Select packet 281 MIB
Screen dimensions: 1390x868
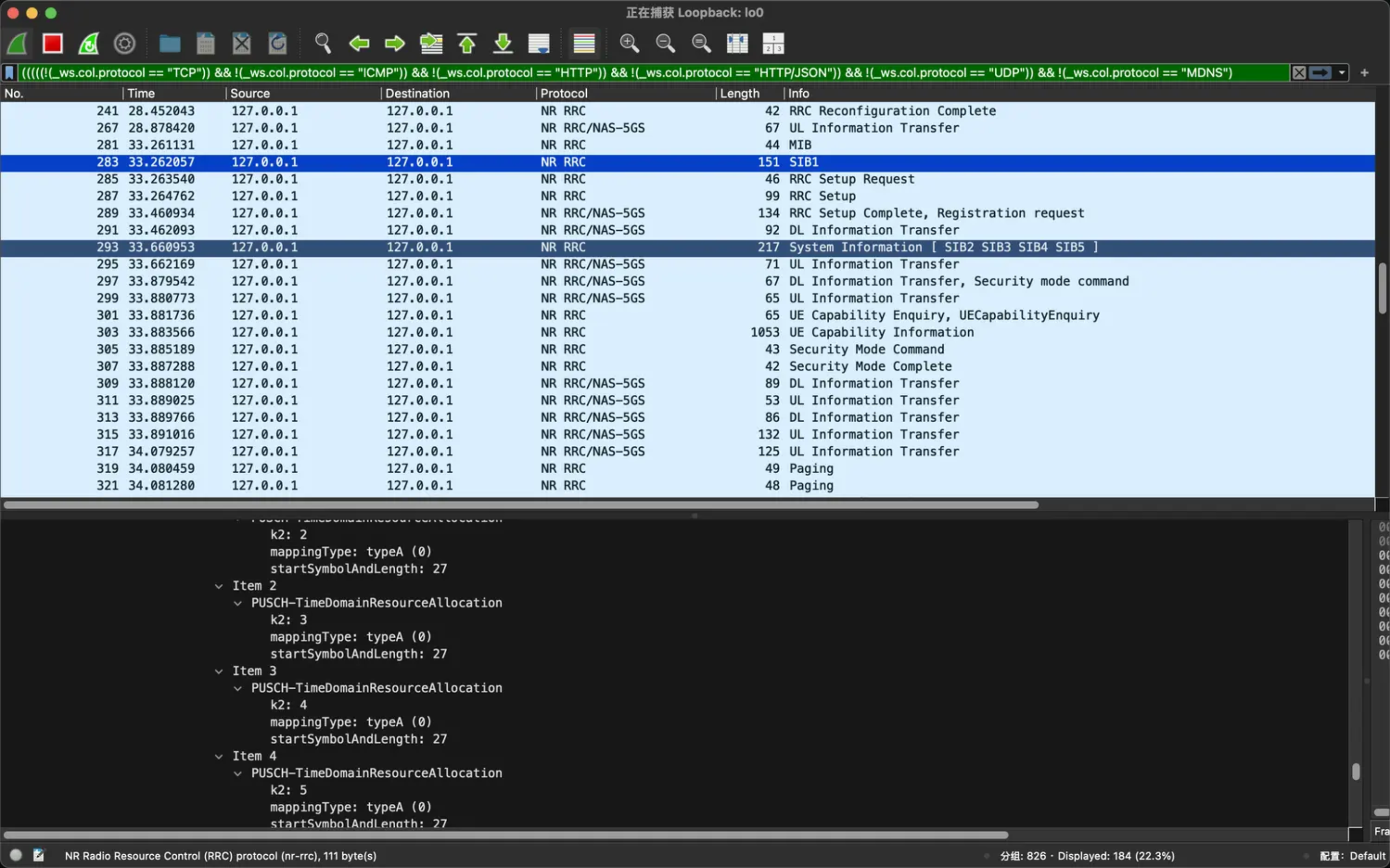click(687, 145)
